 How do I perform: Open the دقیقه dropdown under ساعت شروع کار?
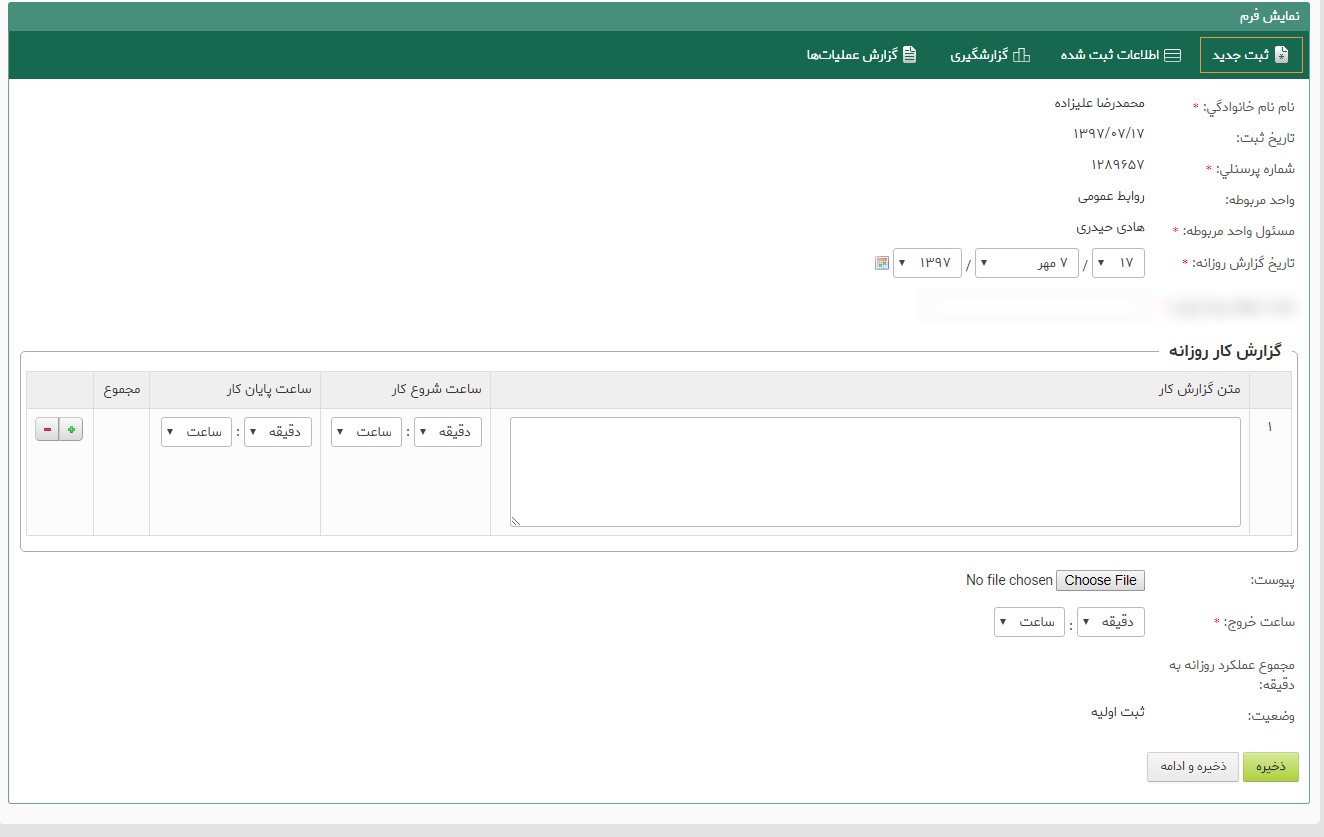(447, 432)
